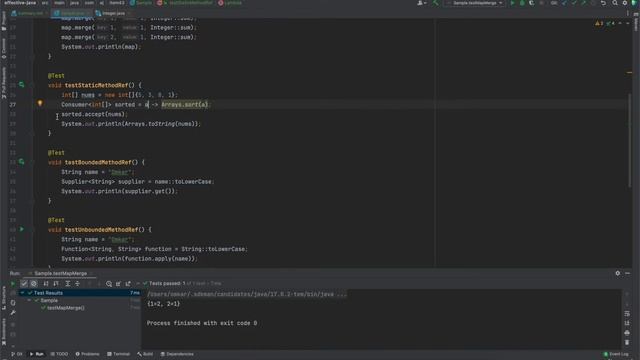Image resolution: width=640 pixels, height=360 pixels.
Task: Click the wrench icon in Run sidebar
Action: (13, 313)
